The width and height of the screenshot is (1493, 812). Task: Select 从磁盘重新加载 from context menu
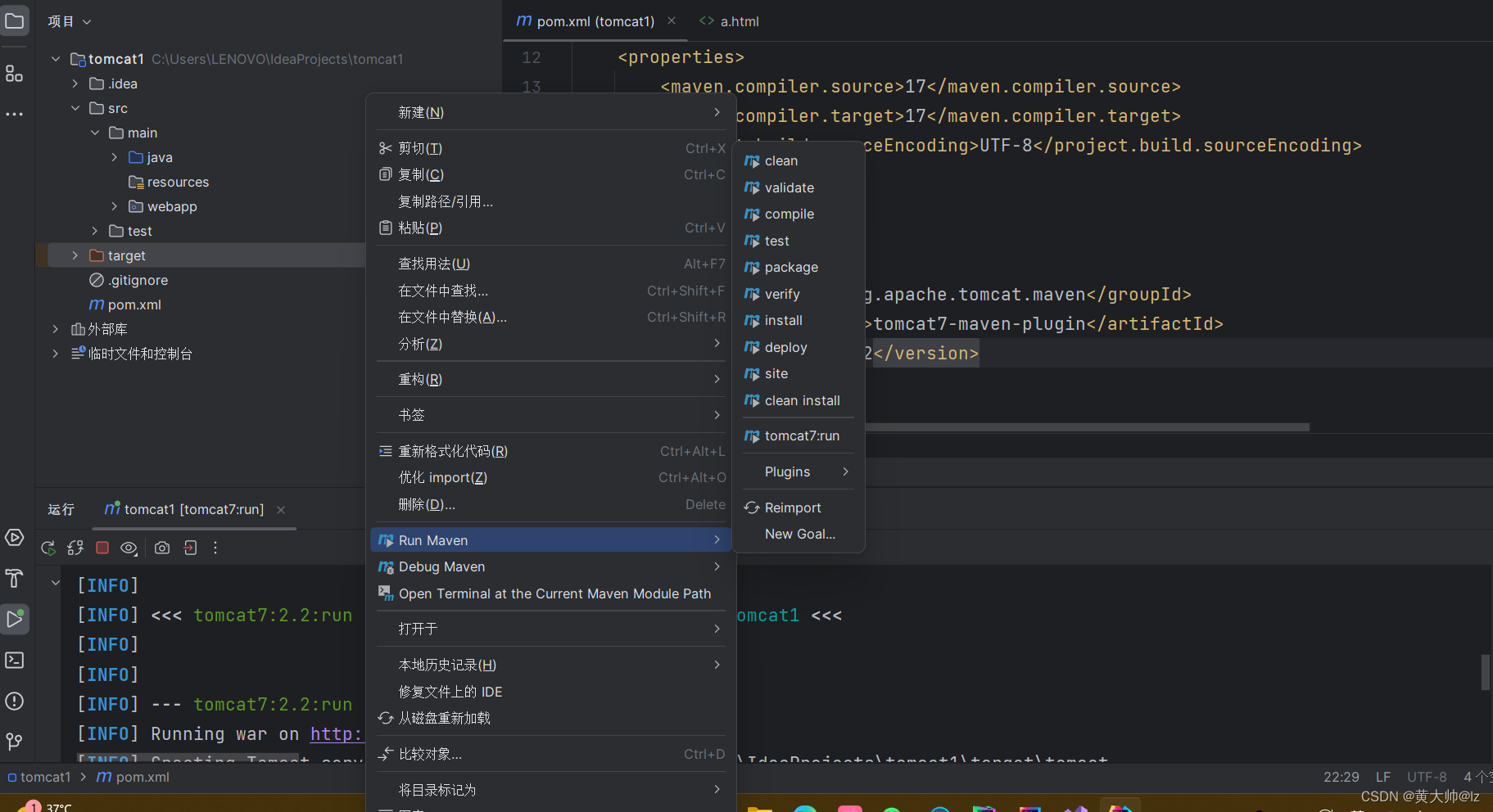(551, 718)
